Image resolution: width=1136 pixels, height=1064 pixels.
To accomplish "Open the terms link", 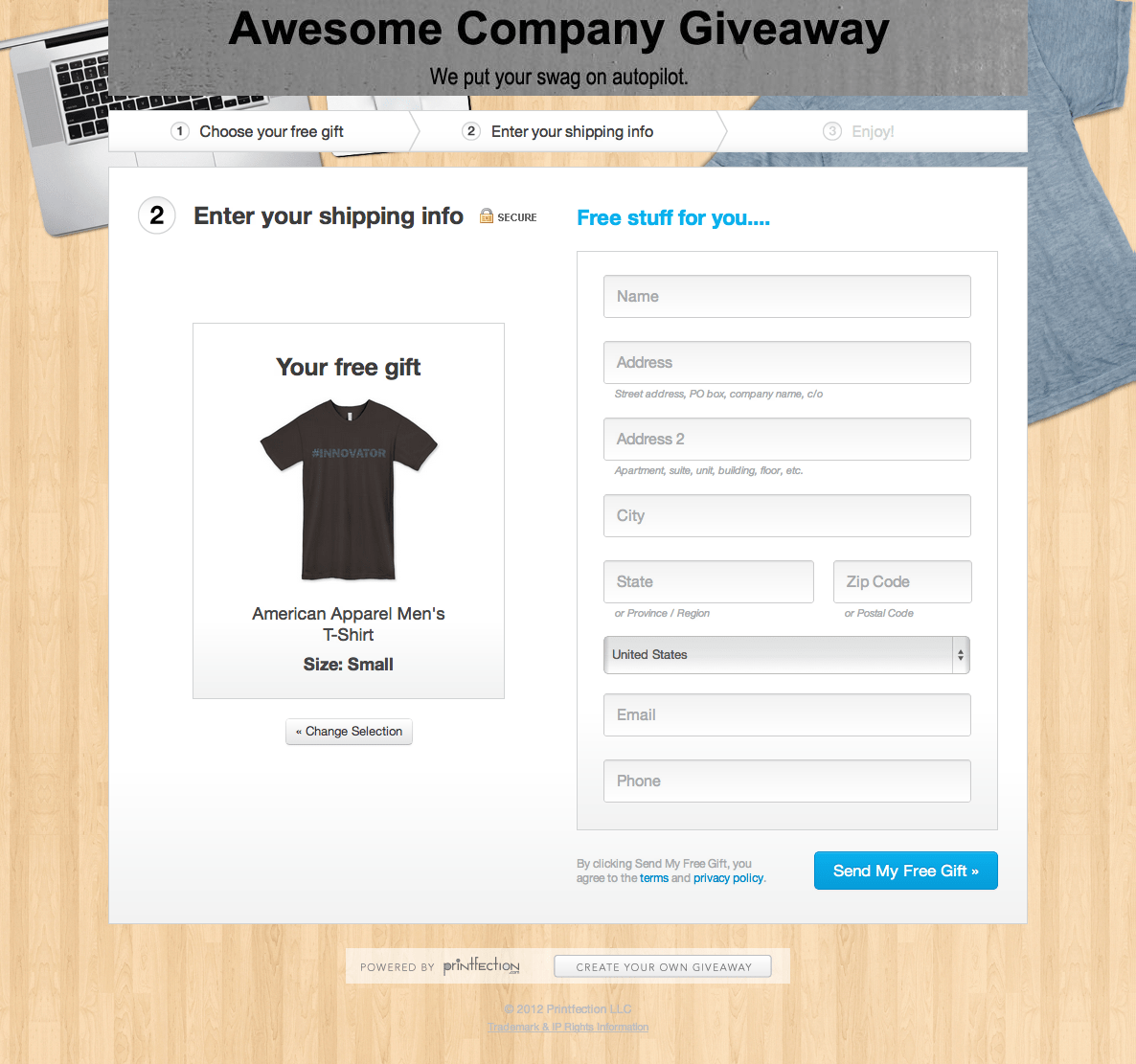I will click(x=653, y=878).
